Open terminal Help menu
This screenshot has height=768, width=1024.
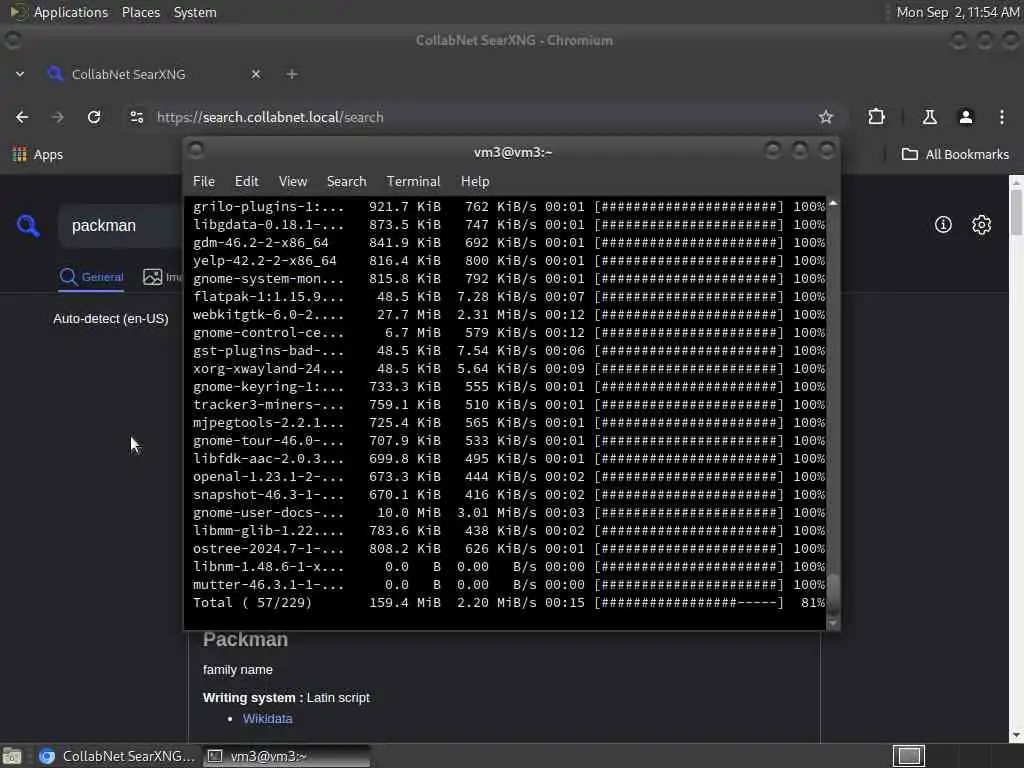click(475, 181)
